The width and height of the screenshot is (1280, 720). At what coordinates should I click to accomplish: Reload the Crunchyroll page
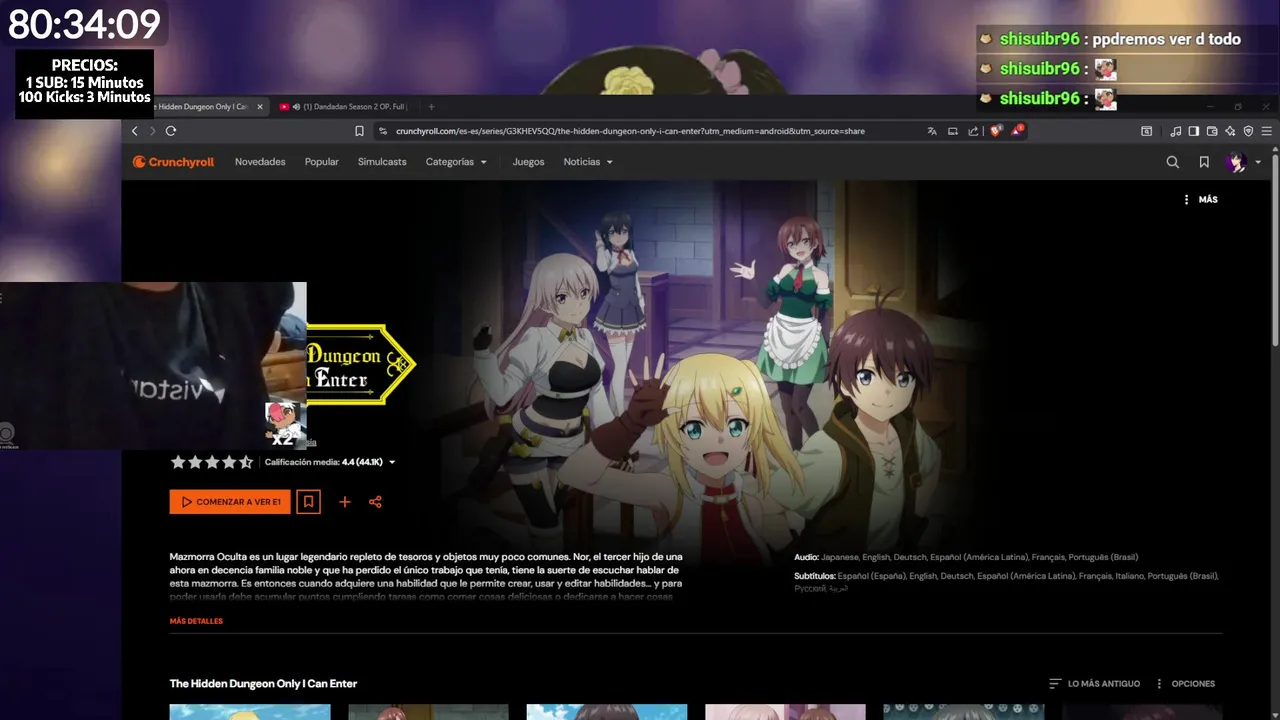(171, 131)
